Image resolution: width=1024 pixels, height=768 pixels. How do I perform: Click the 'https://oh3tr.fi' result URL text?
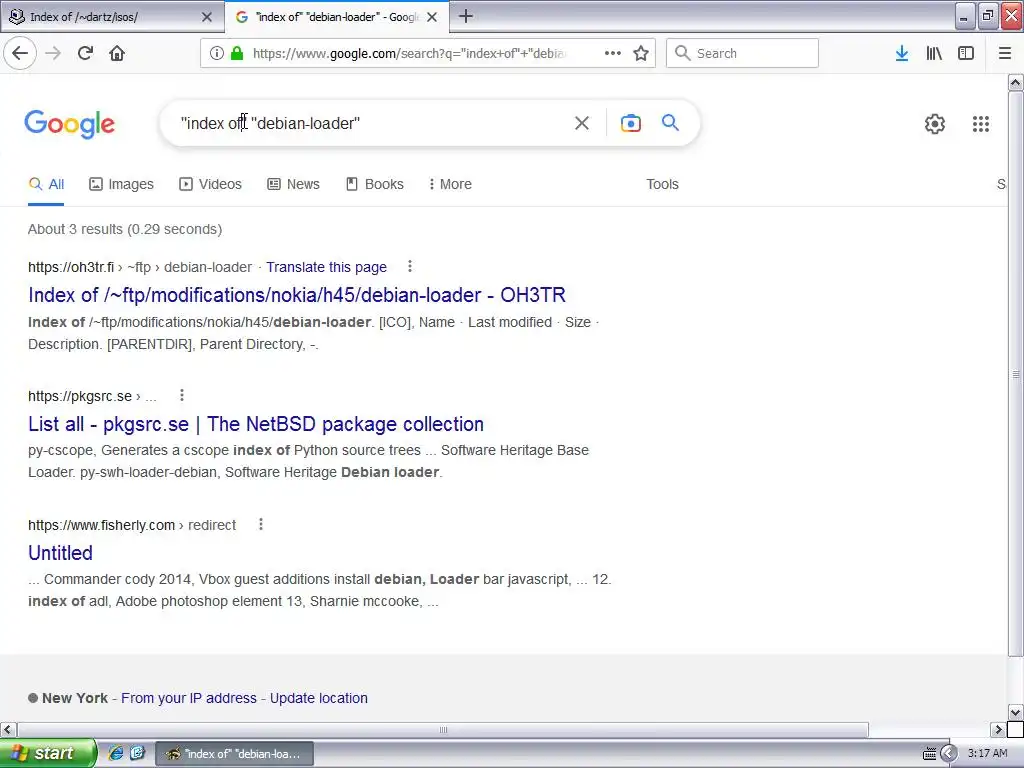coord(71,267)
